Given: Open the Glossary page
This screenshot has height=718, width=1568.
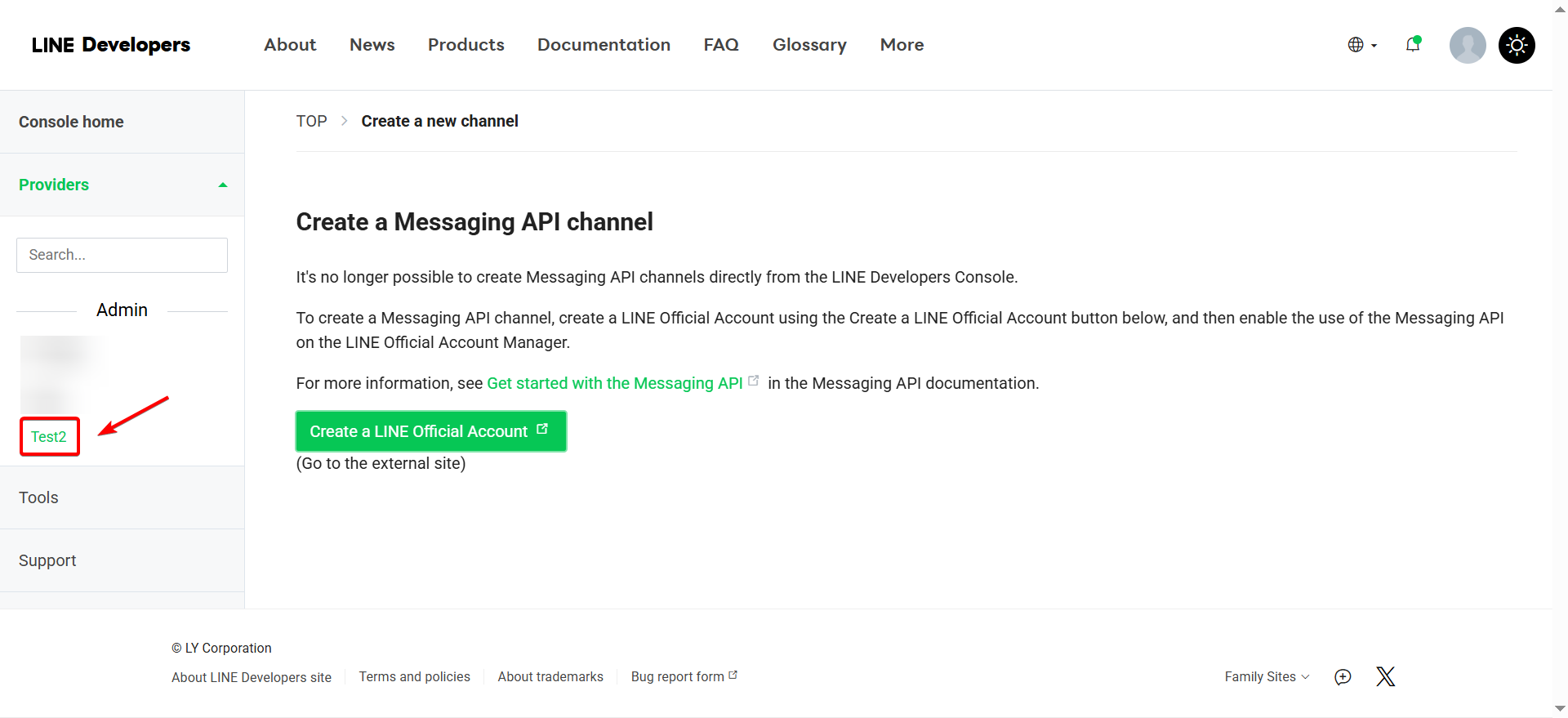Looking at the screenshot, I should click(809, 45).
